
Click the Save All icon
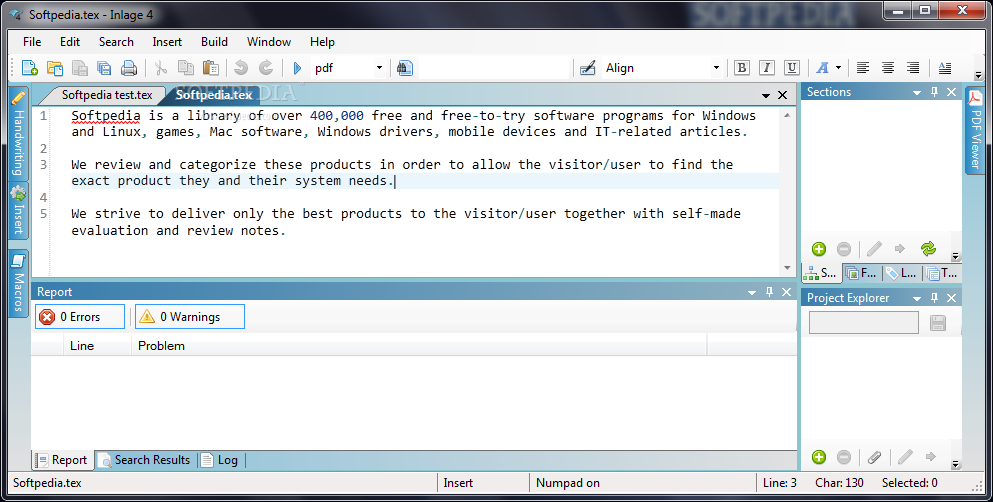(x=104, y=68)
